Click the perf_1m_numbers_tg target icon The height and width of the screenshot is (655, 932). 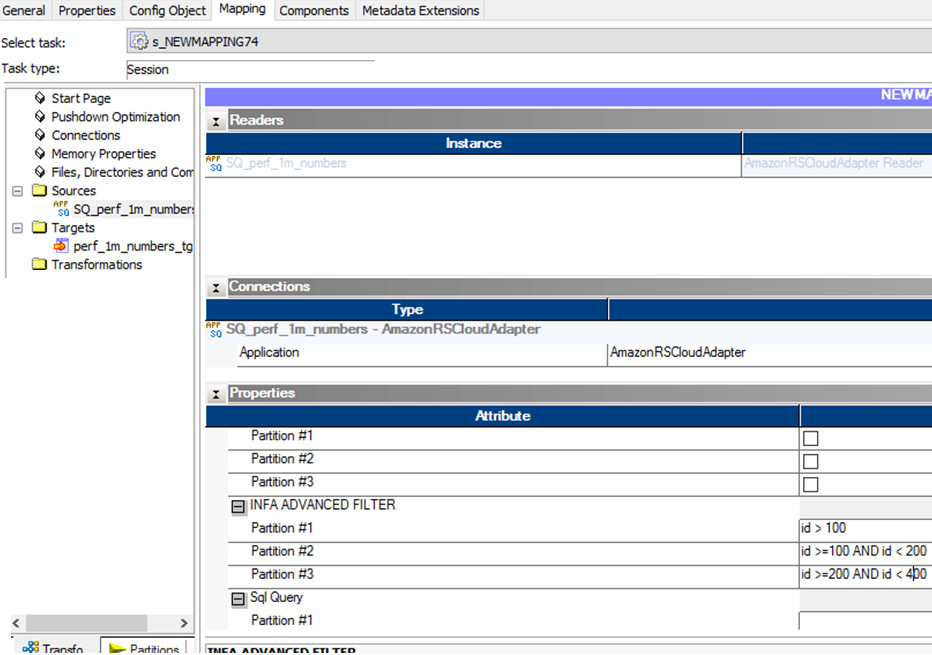point(61,246)
